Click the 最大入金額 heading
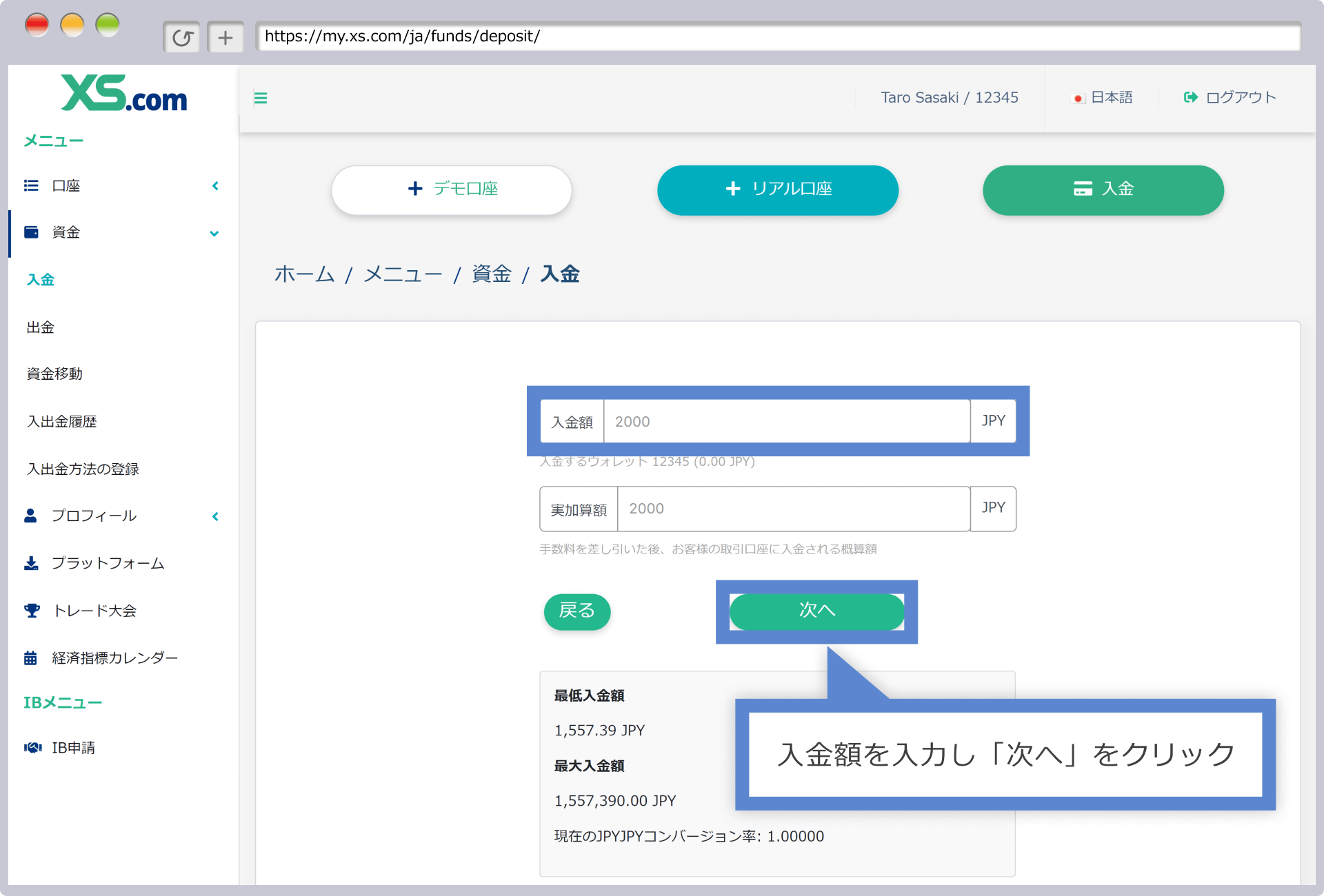This screenshot has height=896, width=1324. (x=589, y=766)
